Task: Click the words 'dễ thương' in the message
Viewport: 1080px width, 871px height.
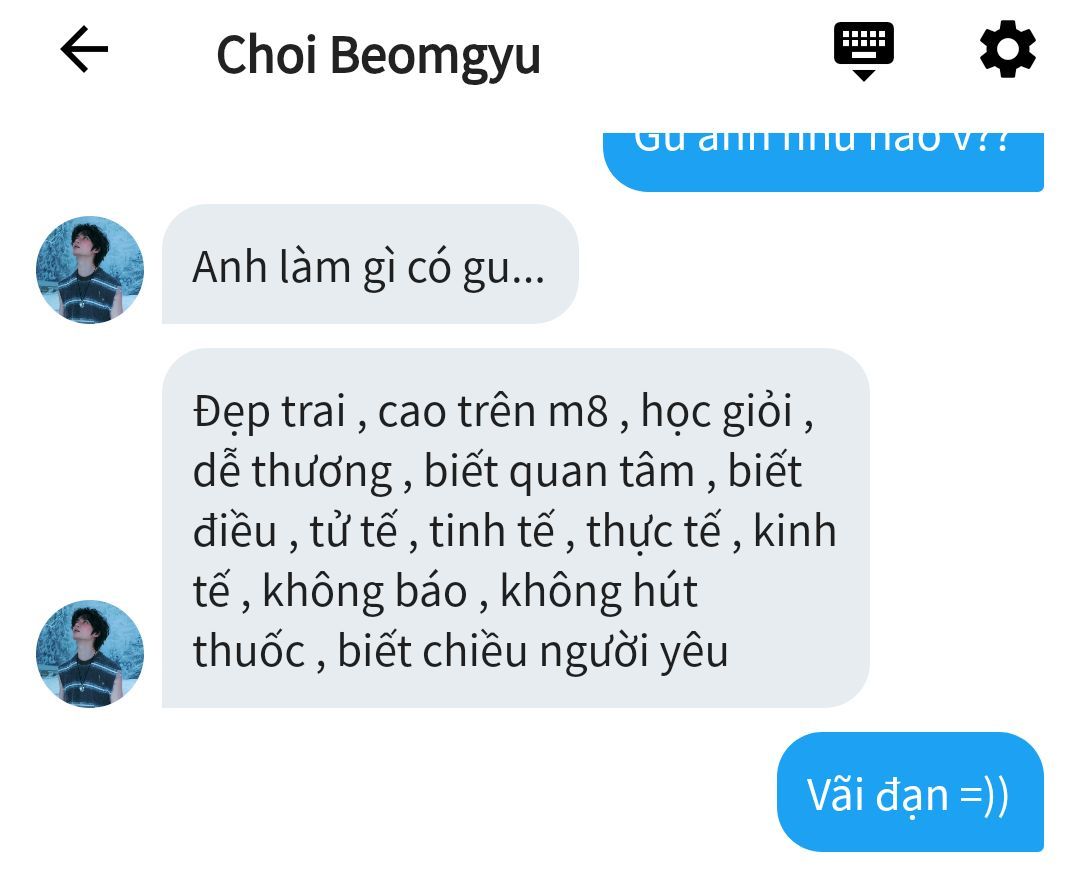Action: (x=292, y=472)
